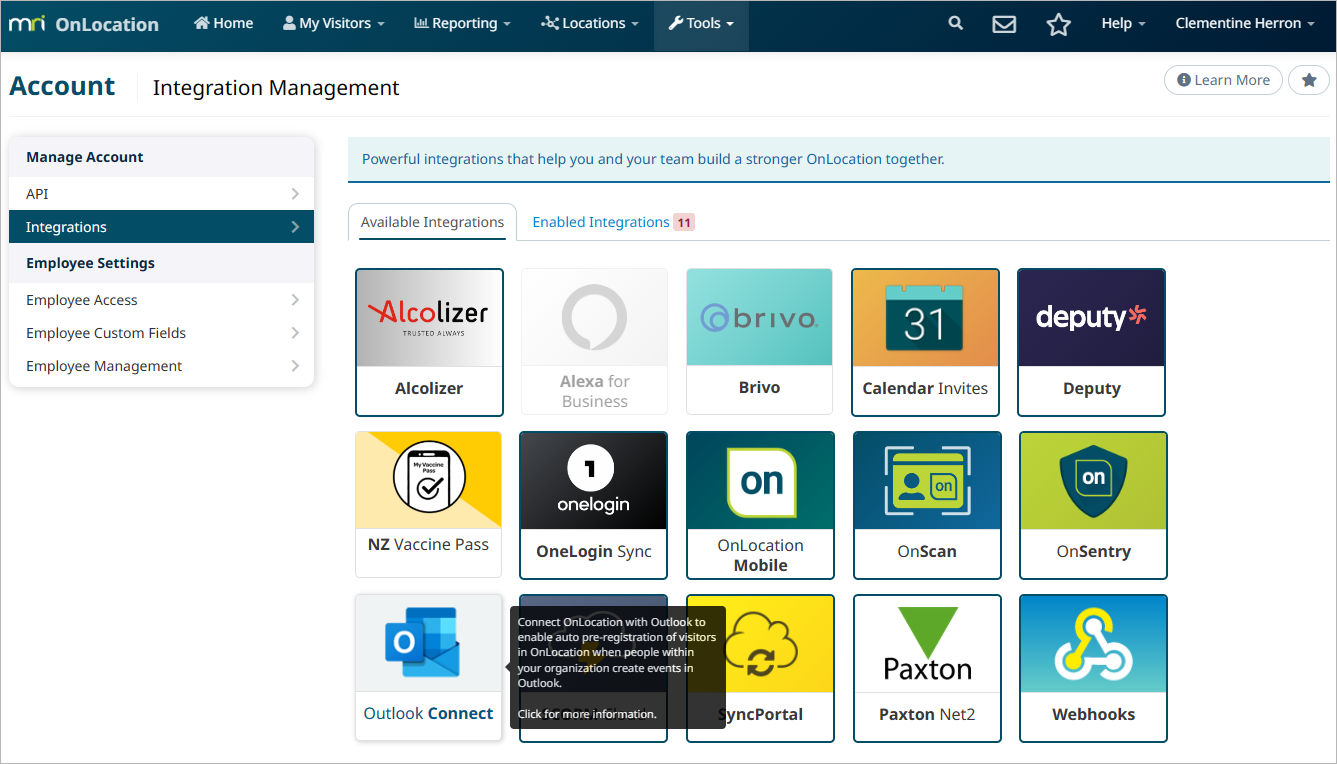Open the My Visitors dropdown menu
1337x764 pixels.
pos(333,23)
